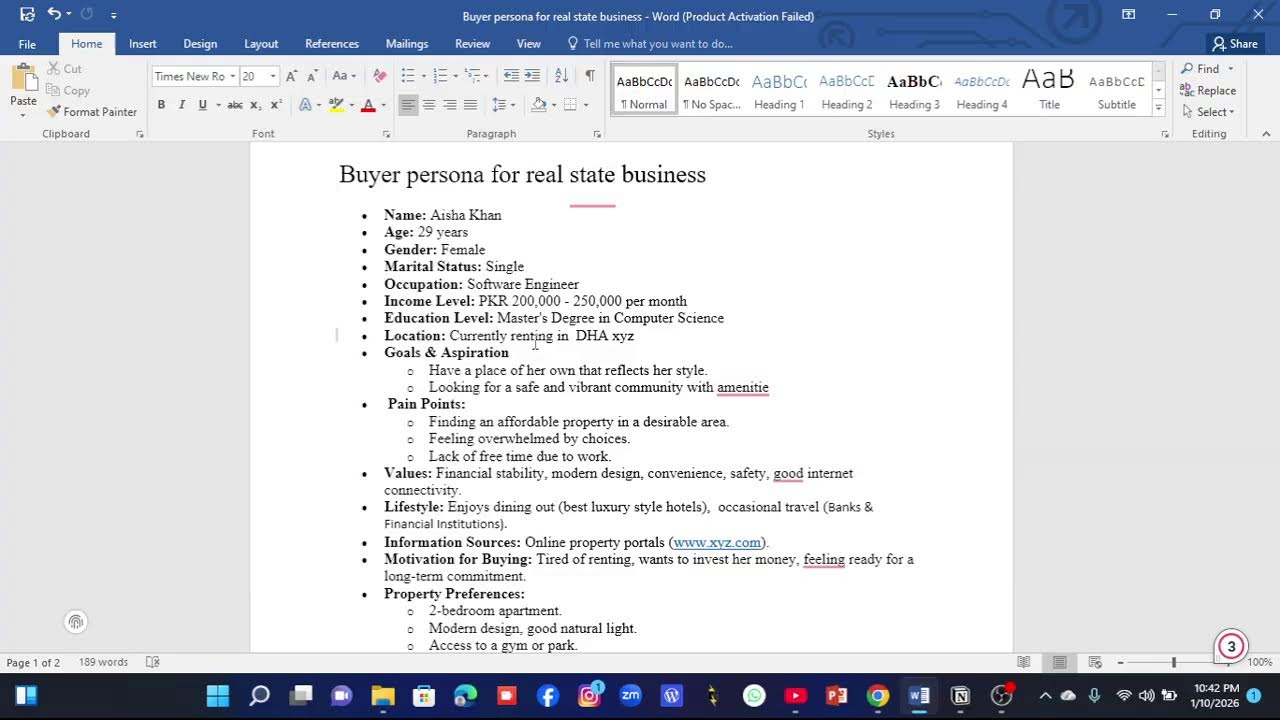Image resolution: width=1280 pixels, height=720 pixels.
Task: Open Font dialog launcher in ribbon
Action: click(x=386, y=134)
